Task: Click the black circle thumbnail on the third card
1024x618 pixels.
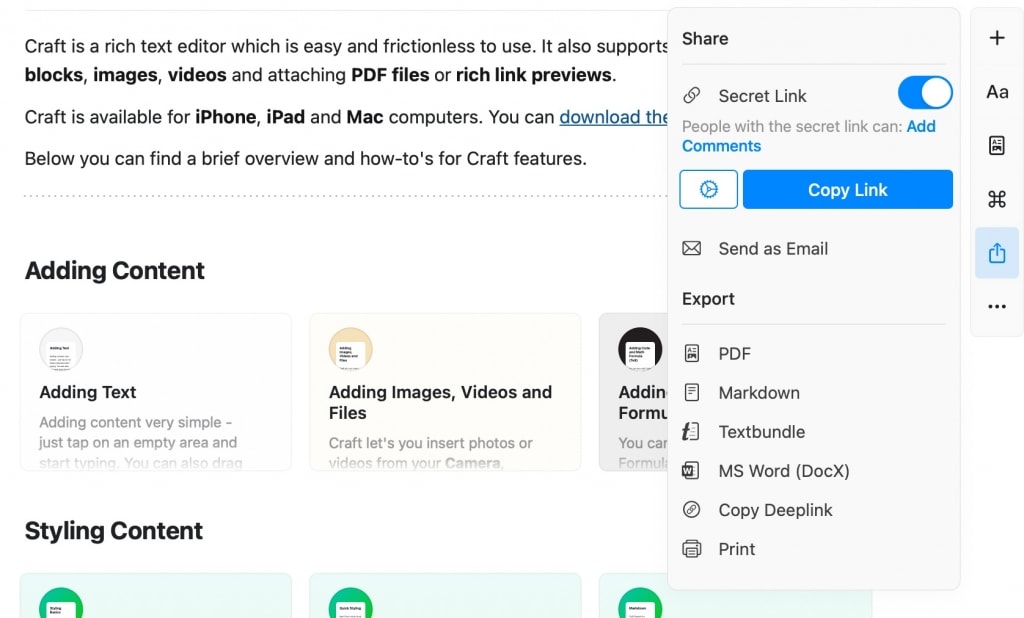Action: coord(640,350)
